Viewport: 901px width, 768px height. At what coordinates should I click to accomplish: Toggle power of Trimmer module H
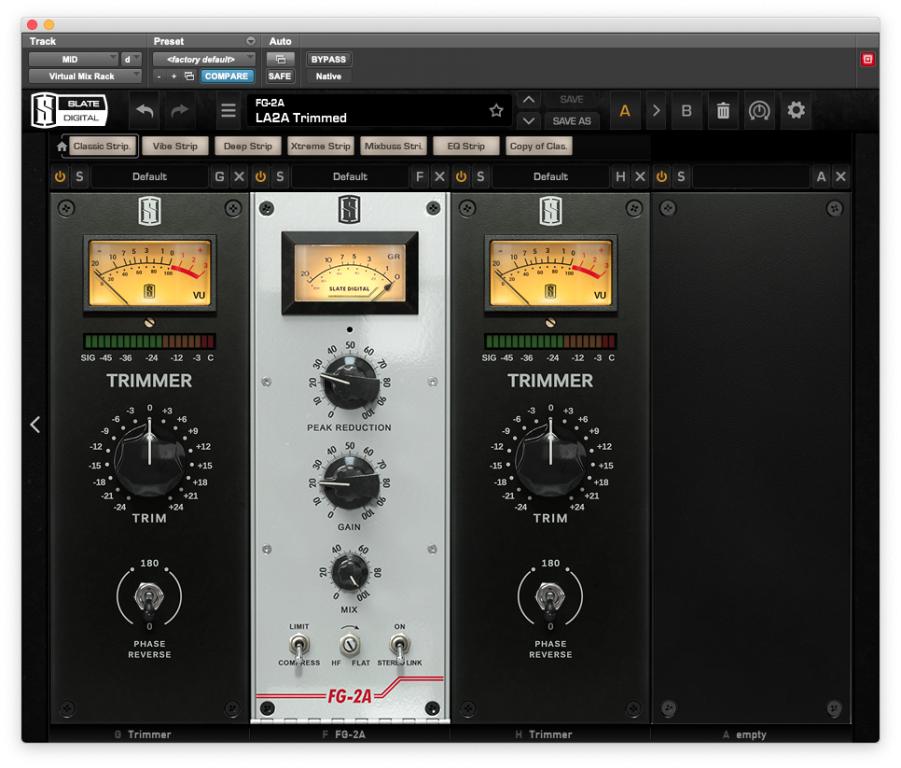point(461,177)
